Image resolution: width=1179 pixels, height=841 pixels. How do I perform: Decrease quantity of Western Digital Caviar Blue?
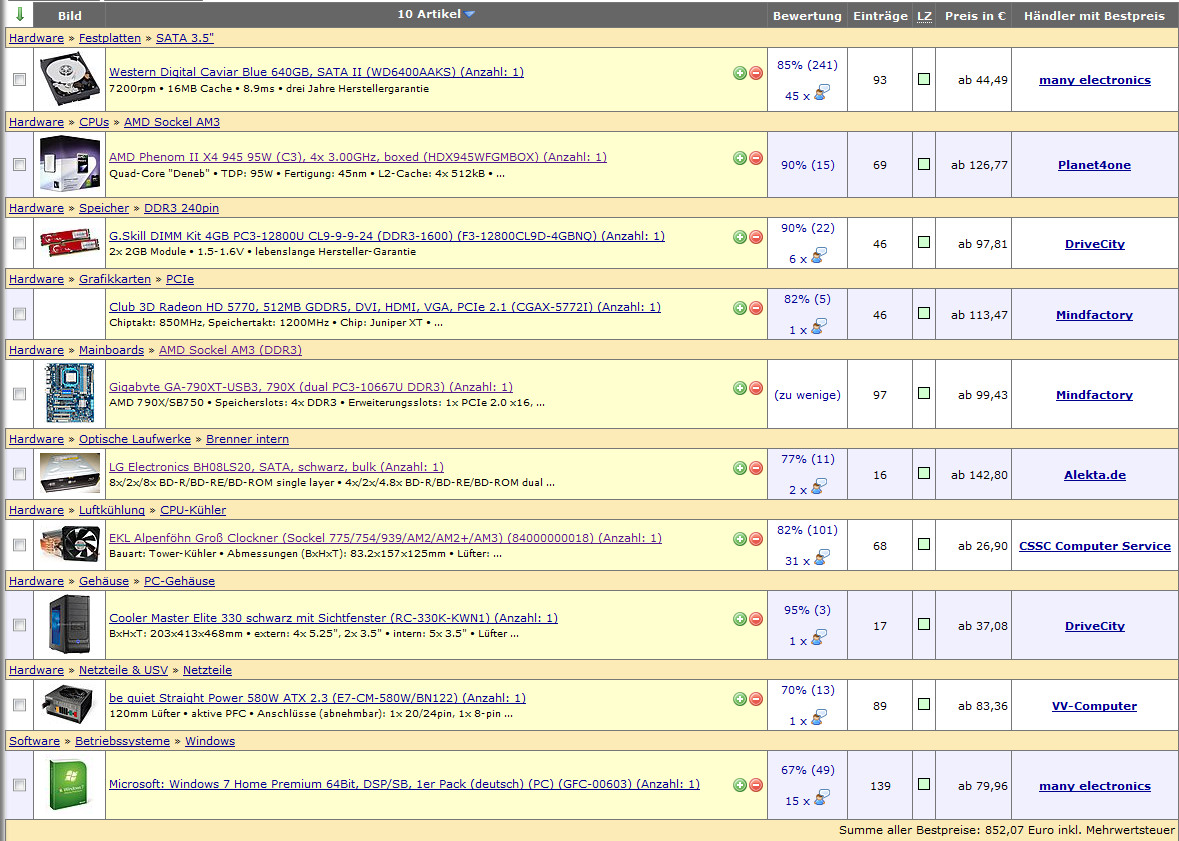point(756,73)
